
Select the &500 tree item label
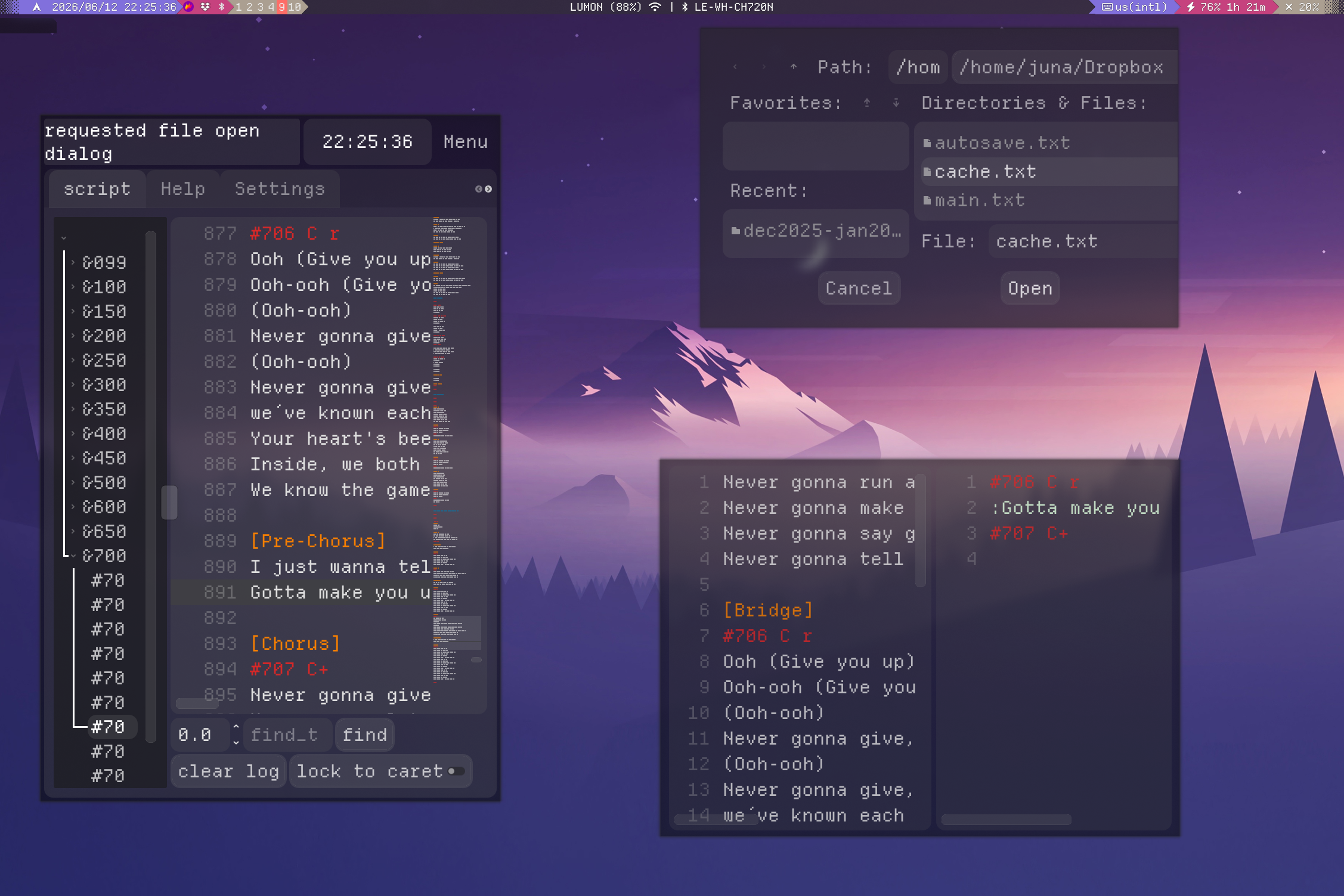104,482
